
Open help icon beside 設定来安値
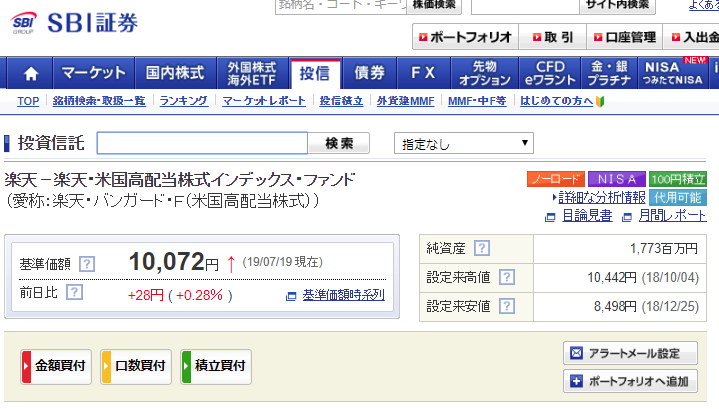tap(507, 306)
